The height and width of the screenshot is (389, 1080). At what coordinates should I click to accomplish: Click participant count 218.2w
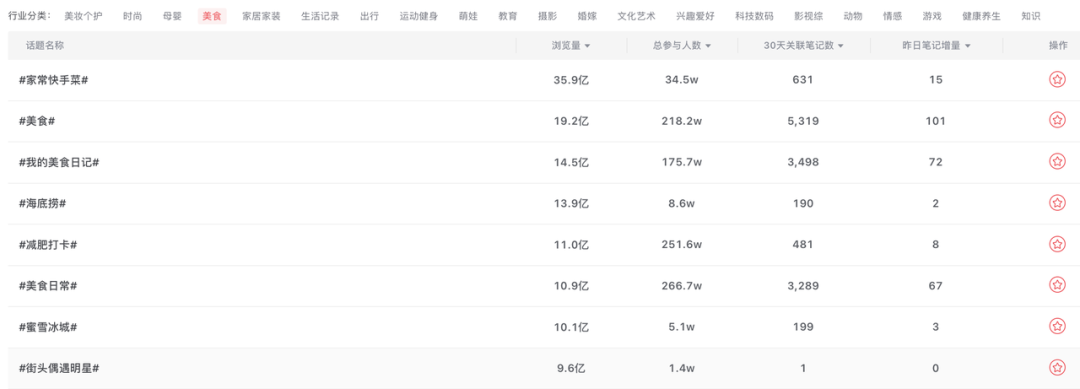tap(682, 121)
